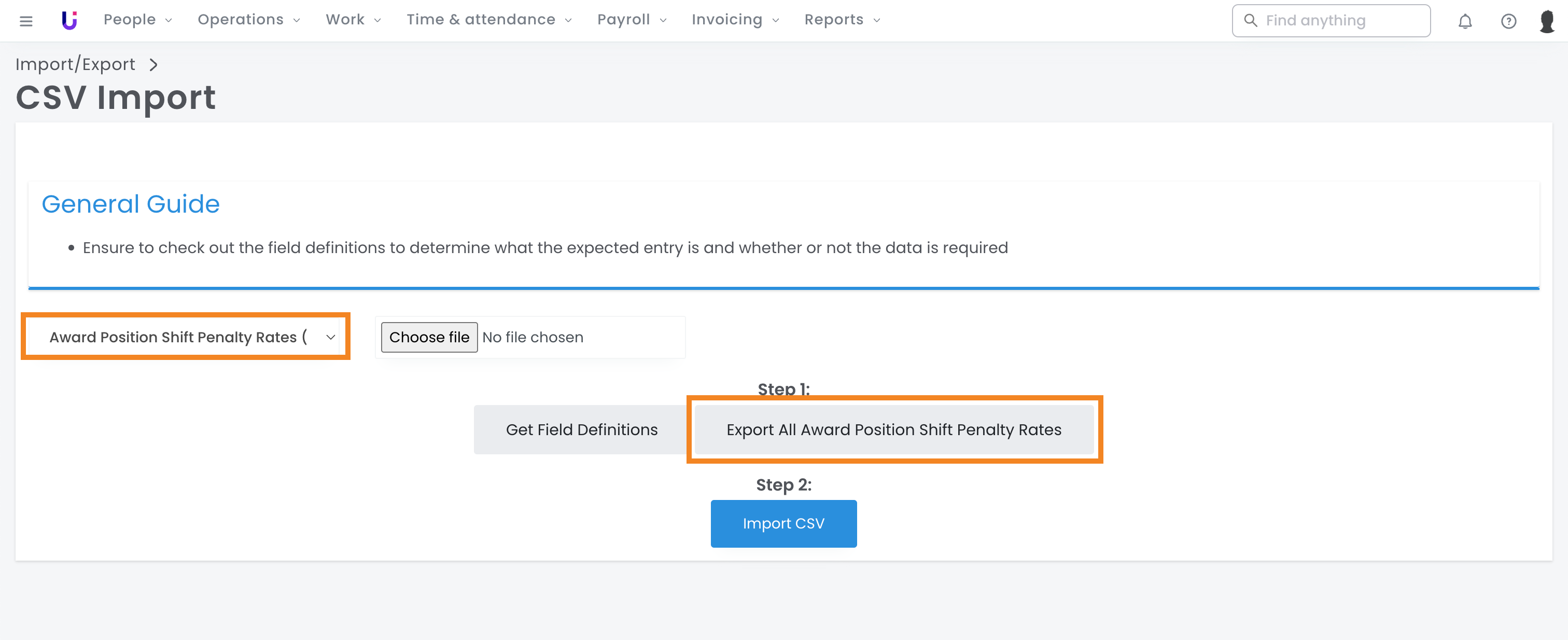Image resolution: width=1568 pixels, height=640 pixels.
Task: Open the Reports menu
Action: coord(842,20)
